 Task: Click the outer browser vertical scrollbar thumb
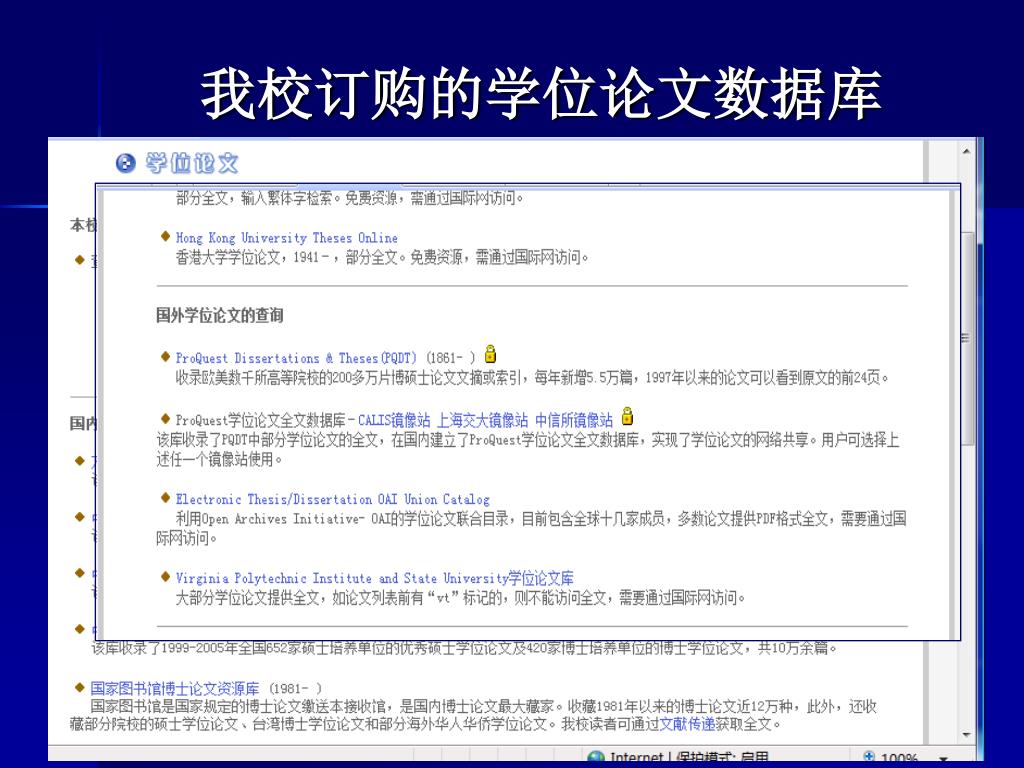coord(967,338)
